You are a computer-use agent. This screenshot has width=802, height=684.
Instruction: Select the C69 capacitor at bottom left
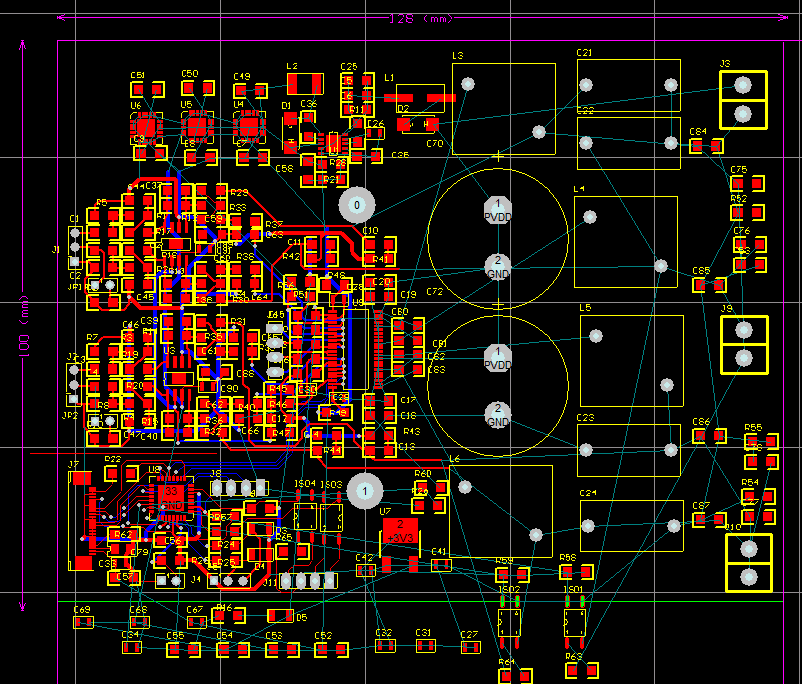pos(83,623)
